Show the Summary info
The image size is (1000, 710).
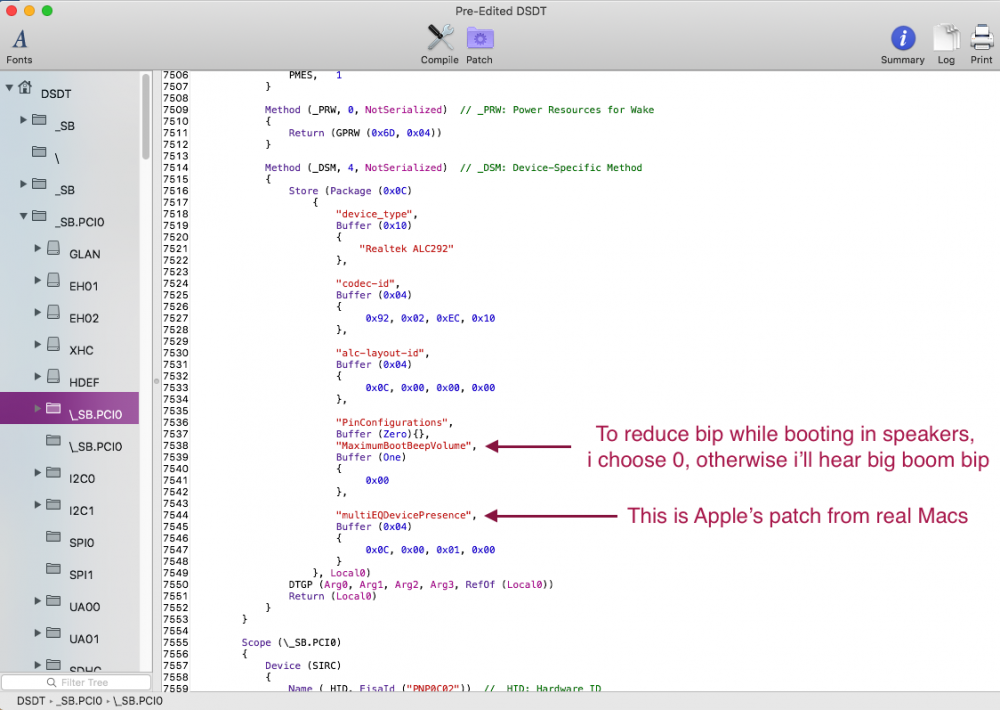(x=902, y=45)
